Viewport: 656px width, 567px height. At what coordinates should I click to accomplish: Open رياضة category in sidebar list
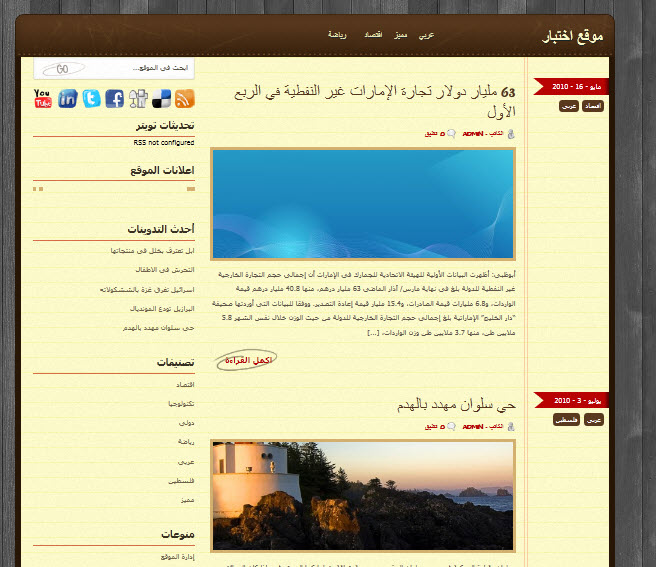click(x=186, y=441)
